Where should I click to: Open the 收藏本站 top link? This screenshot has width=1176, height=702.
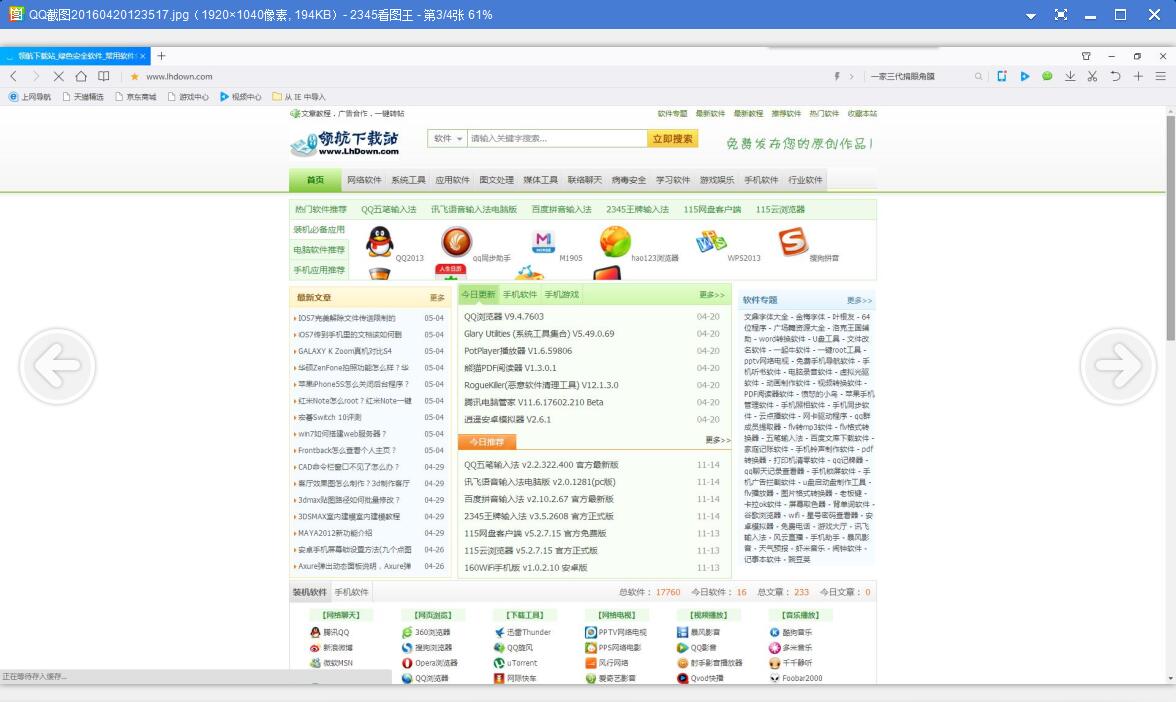tap(862, 114)
